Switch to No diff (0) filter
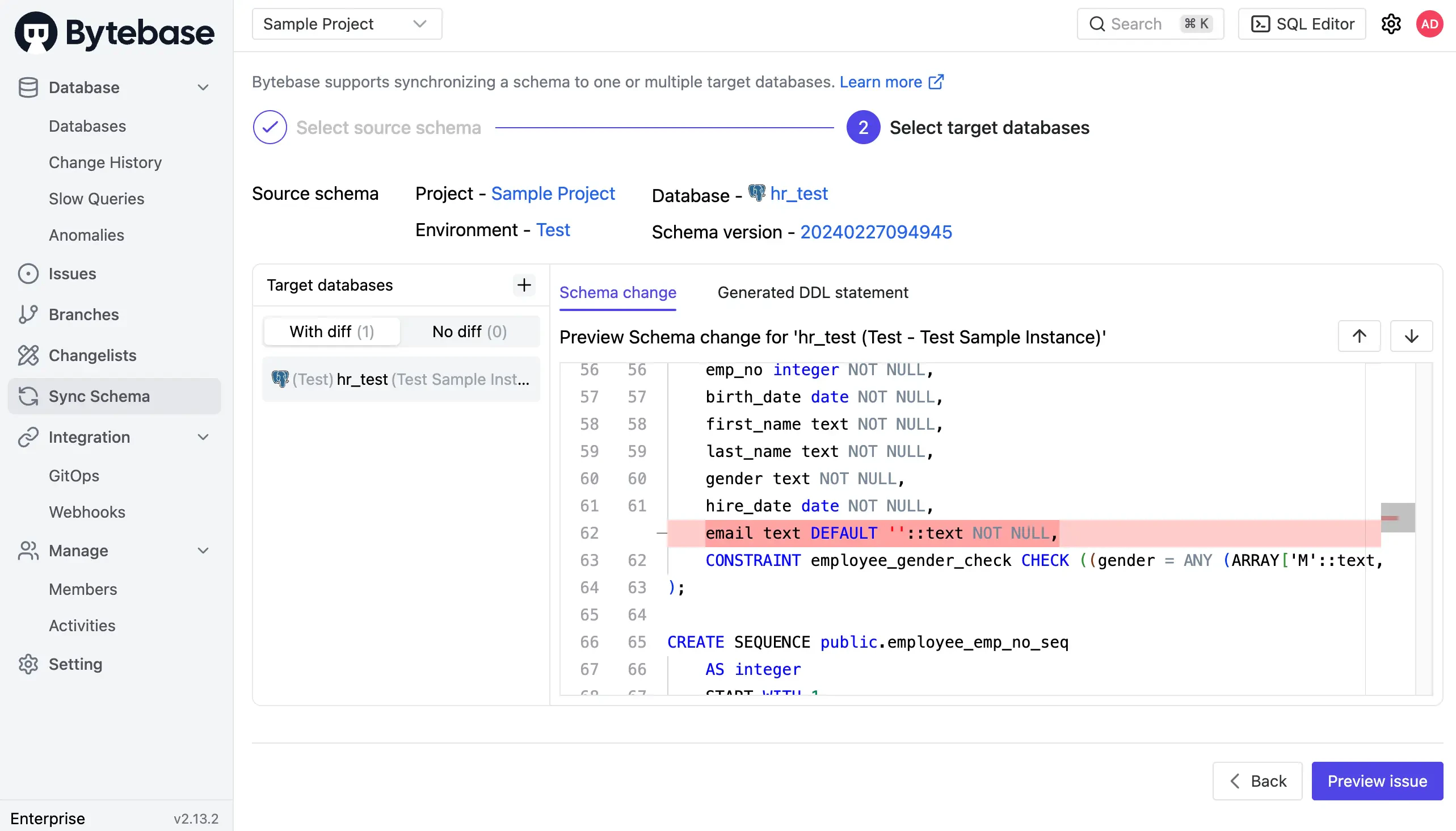 [x=469, y=331]
